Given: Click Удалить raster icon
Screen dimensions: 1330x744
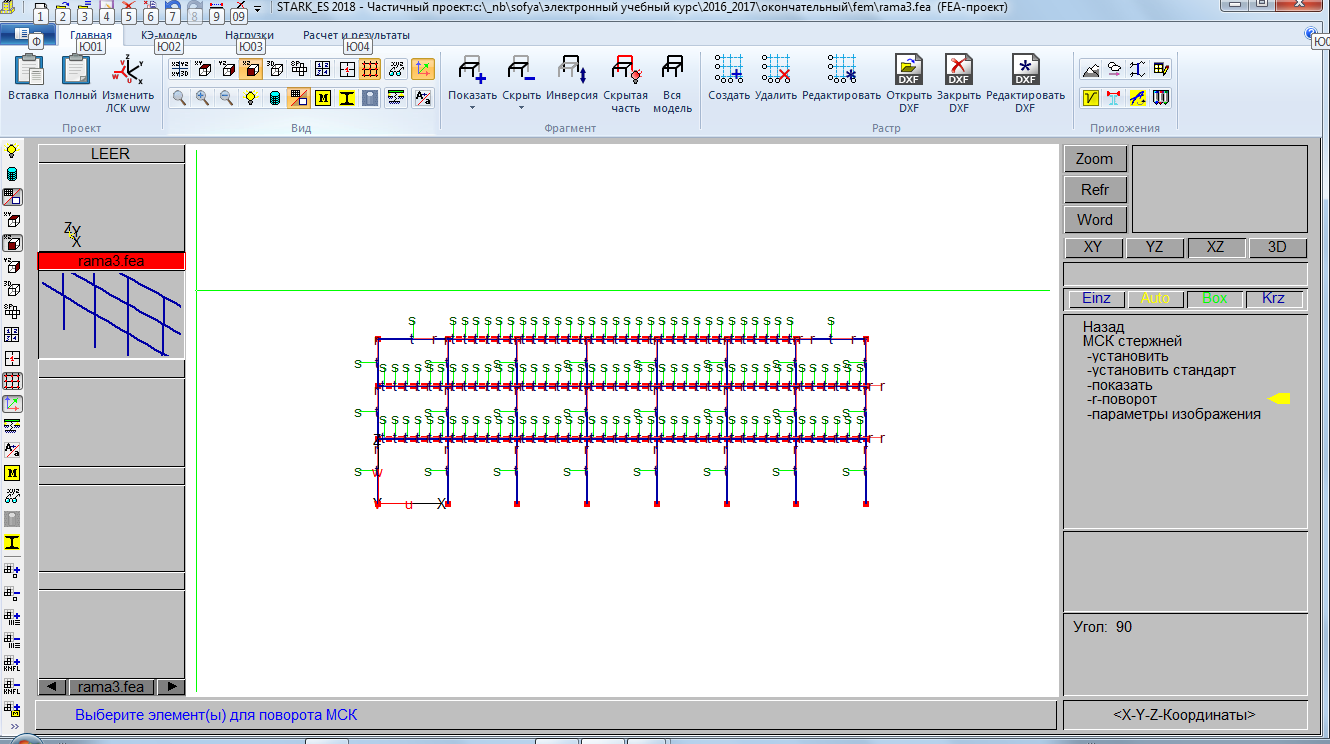Looking at the screenshot, I should coord(776,69).
